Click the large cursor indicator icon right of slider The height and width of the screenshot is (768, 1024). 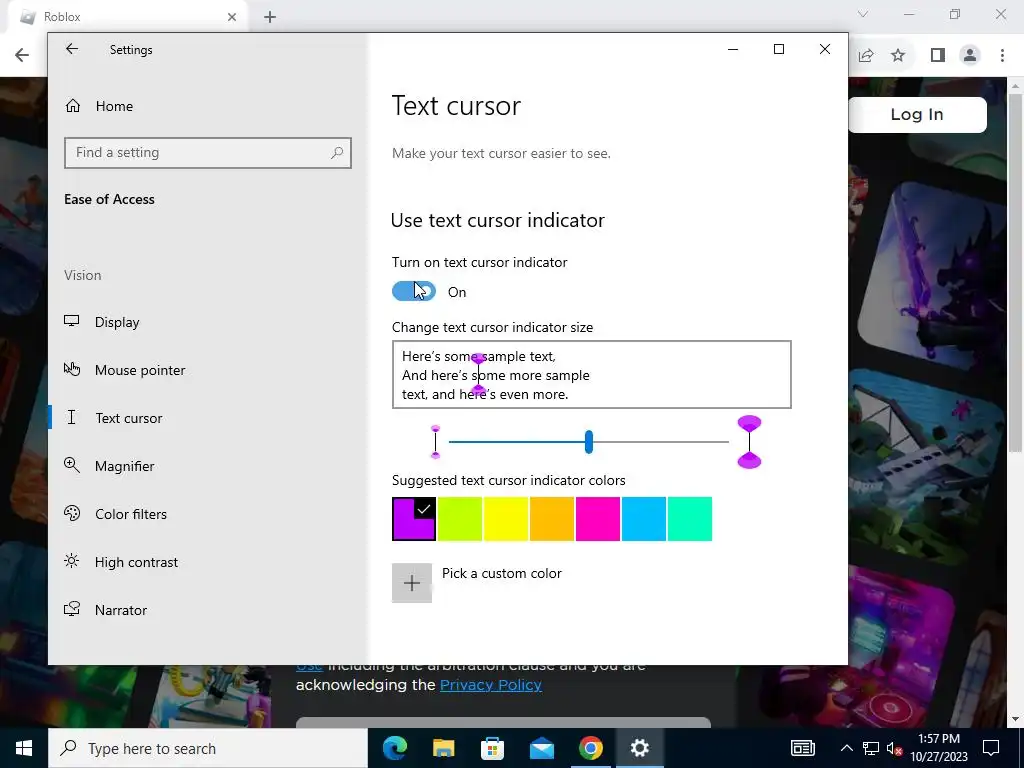point(749,442)
